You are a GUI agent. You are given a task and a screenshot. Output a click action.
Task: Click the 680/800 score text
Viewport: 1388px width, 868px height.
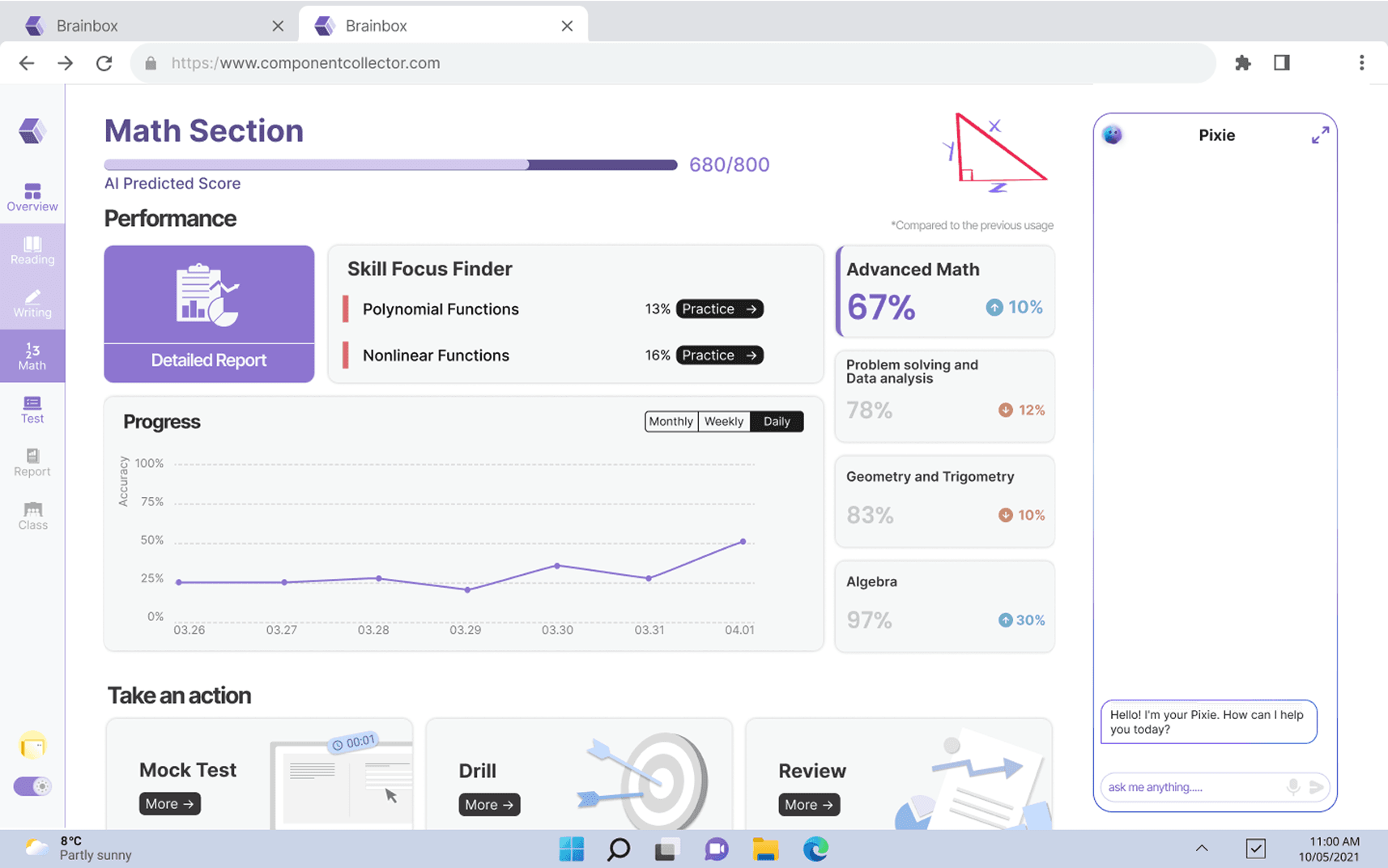729,164
